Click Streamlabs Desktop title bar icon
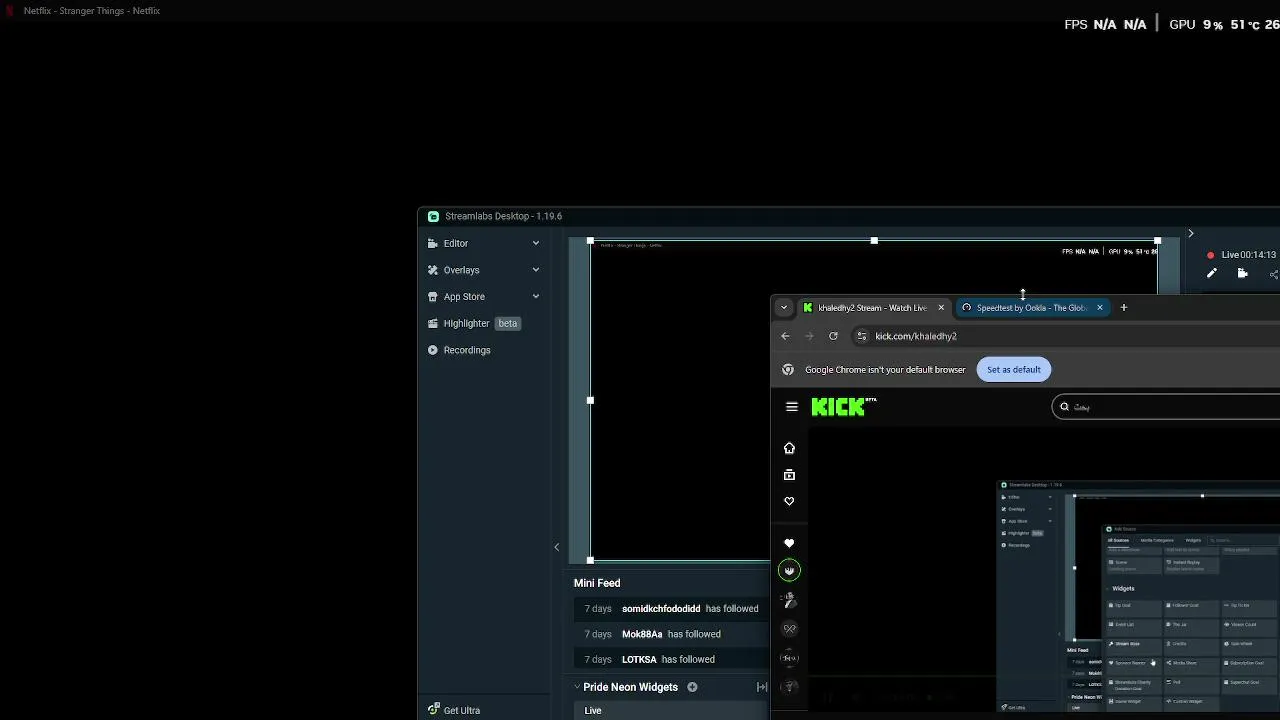 click(433, 216)
